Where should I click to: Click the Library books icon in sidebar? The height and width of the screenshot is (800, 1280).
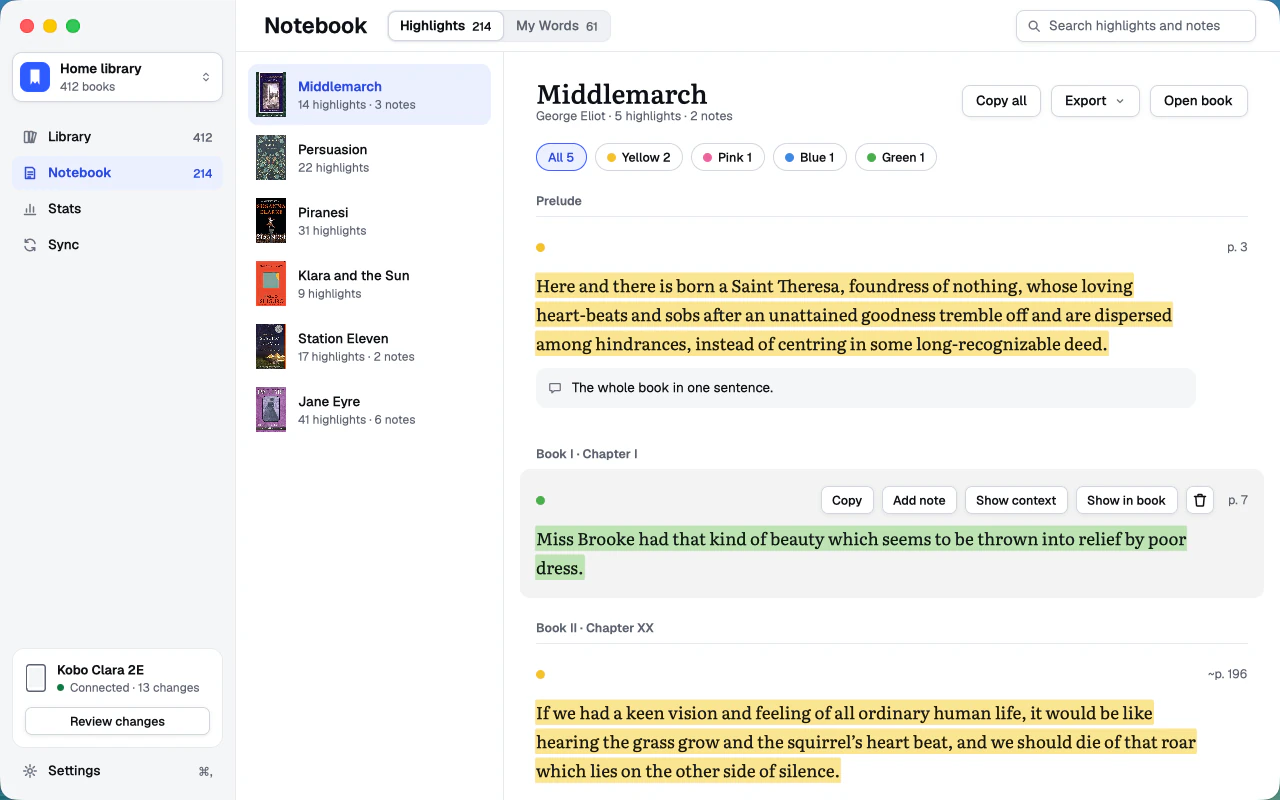coord(30,137)
